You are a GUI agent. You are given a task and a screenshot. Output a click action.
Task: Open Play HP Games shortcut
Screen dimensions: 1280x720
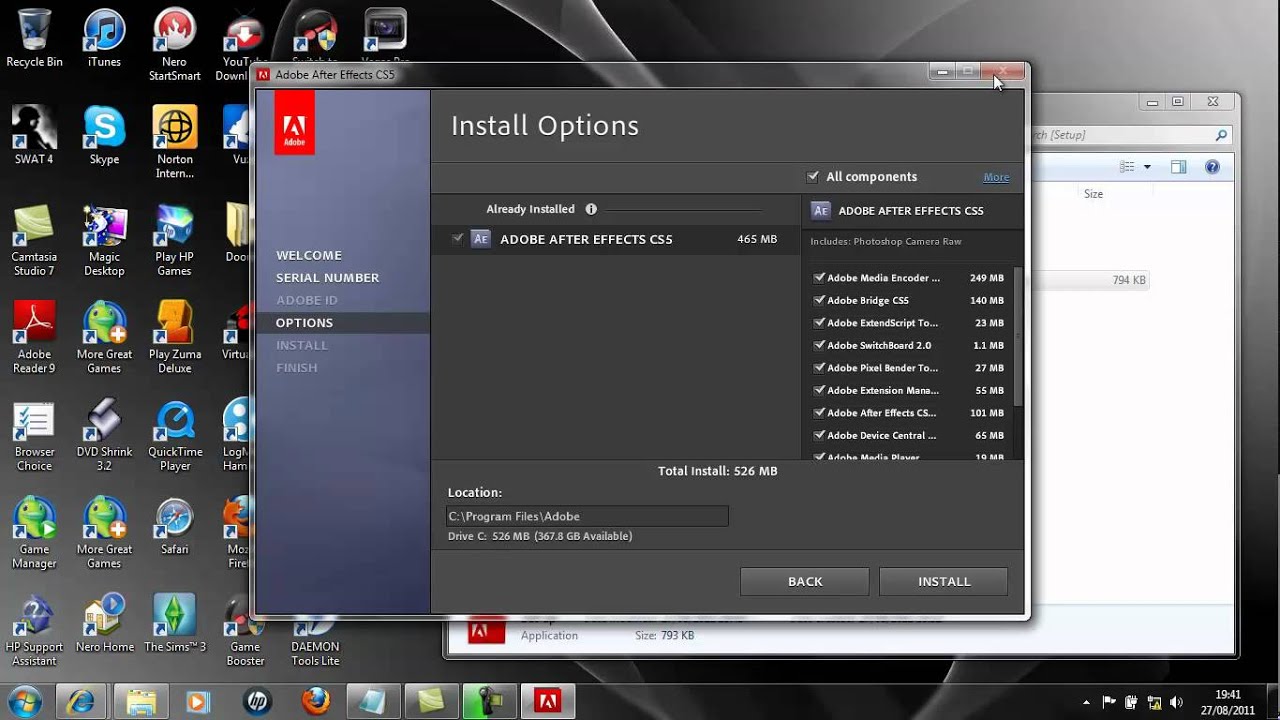[x=174, y=240]
